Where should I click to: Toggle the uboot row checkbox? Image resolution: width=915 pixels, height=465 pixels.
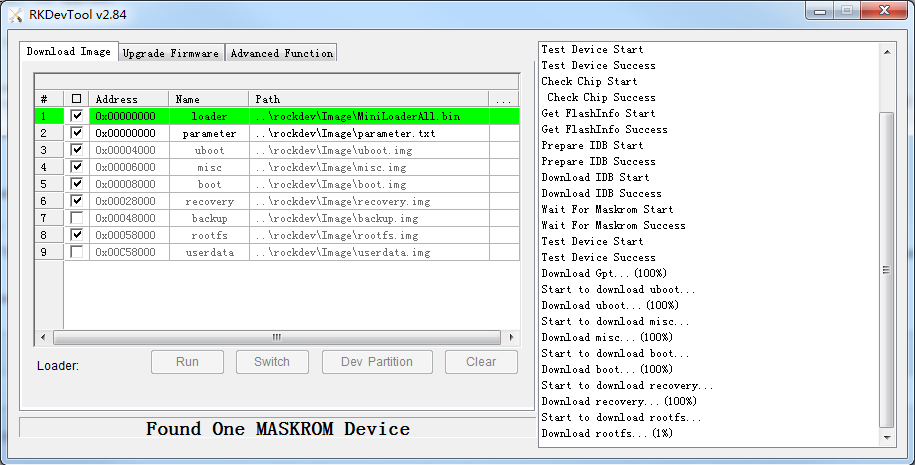[76, 149]
